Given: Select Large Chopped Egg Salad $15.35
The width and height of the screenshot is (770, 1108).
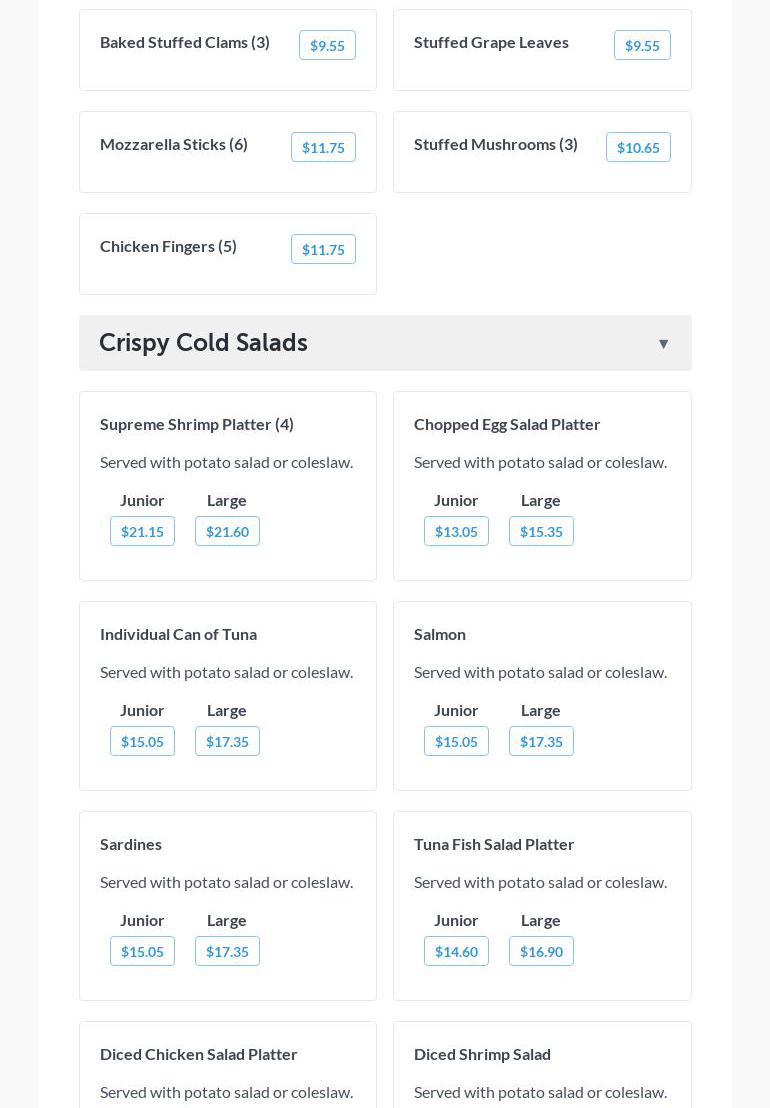Looking at the screenshot, I should click(541, 532).
